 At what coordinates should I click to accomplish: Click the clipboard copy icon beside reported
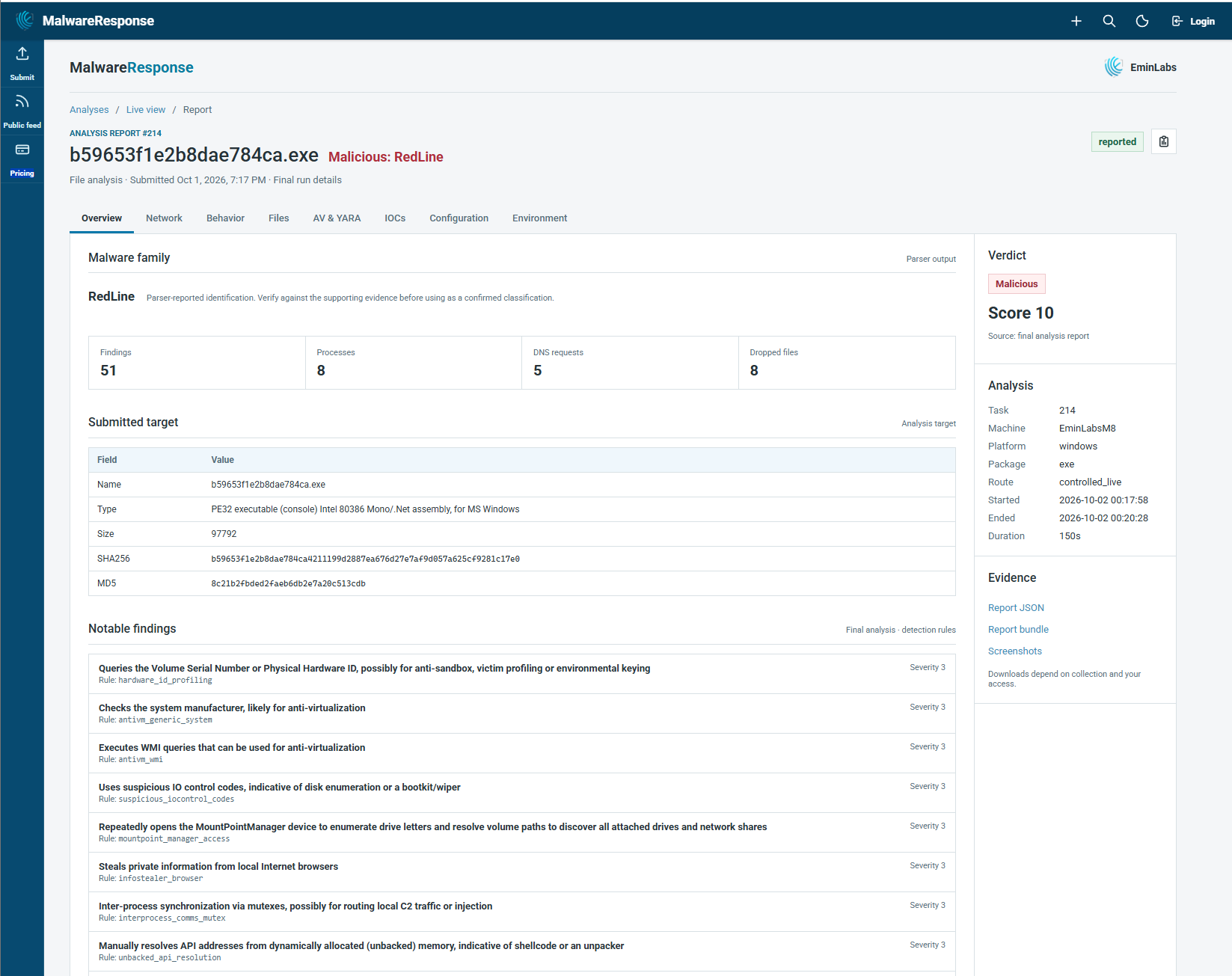(1164, 141)
